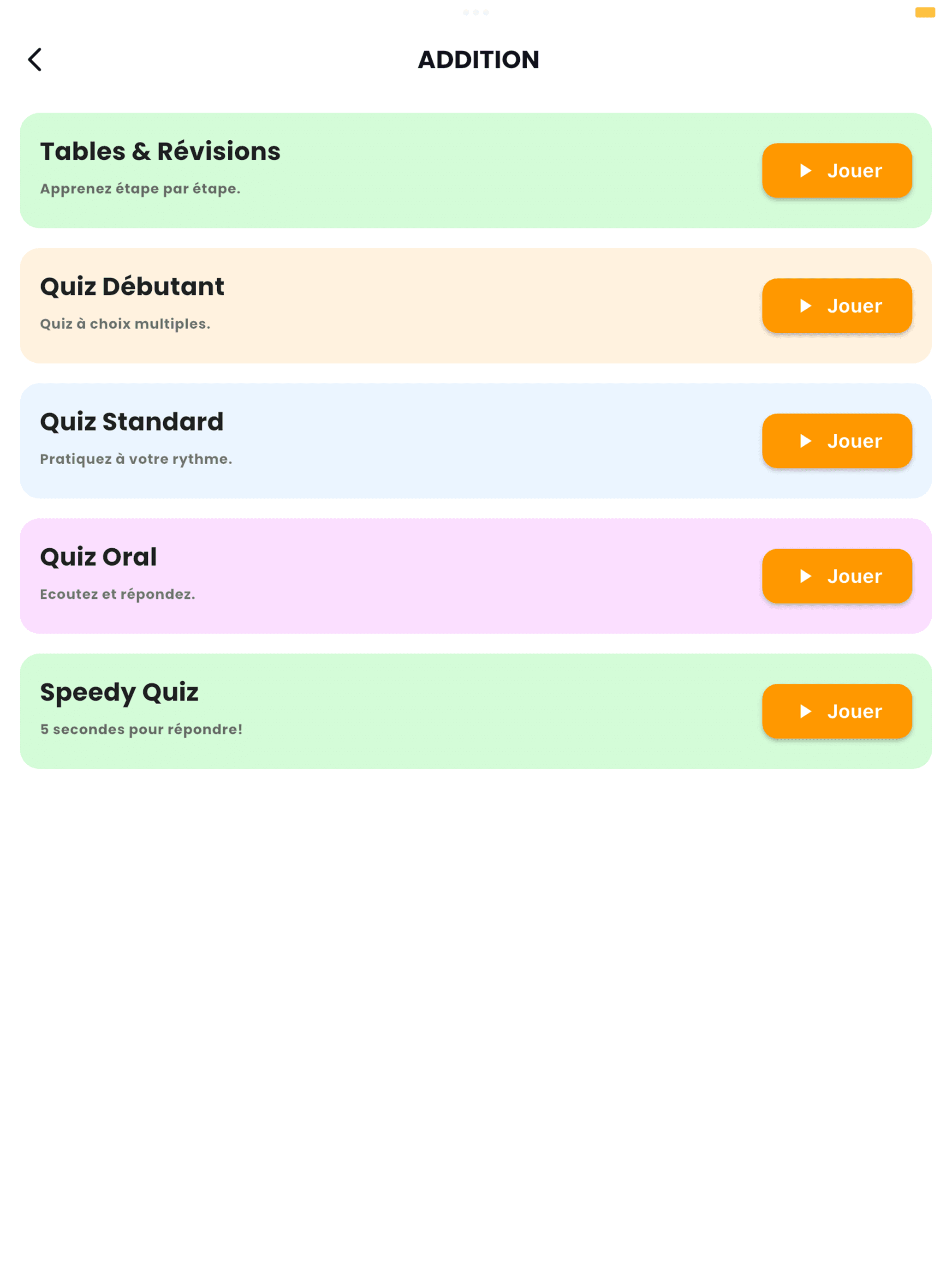Go back using the left chevron

click(35, 59)
